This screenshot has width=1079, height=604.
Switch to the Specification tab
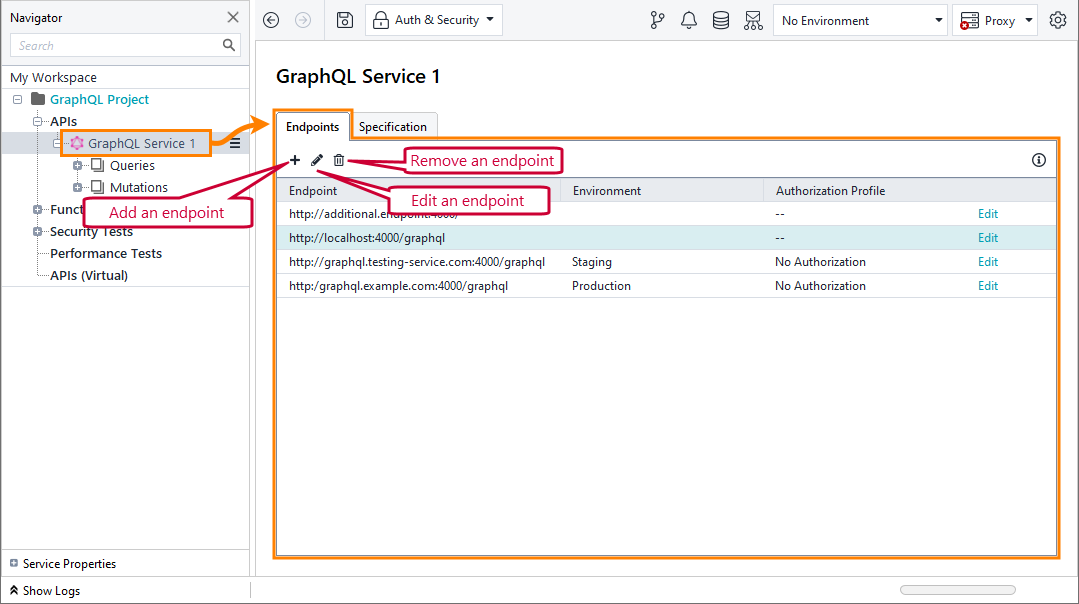pos(393,125)
